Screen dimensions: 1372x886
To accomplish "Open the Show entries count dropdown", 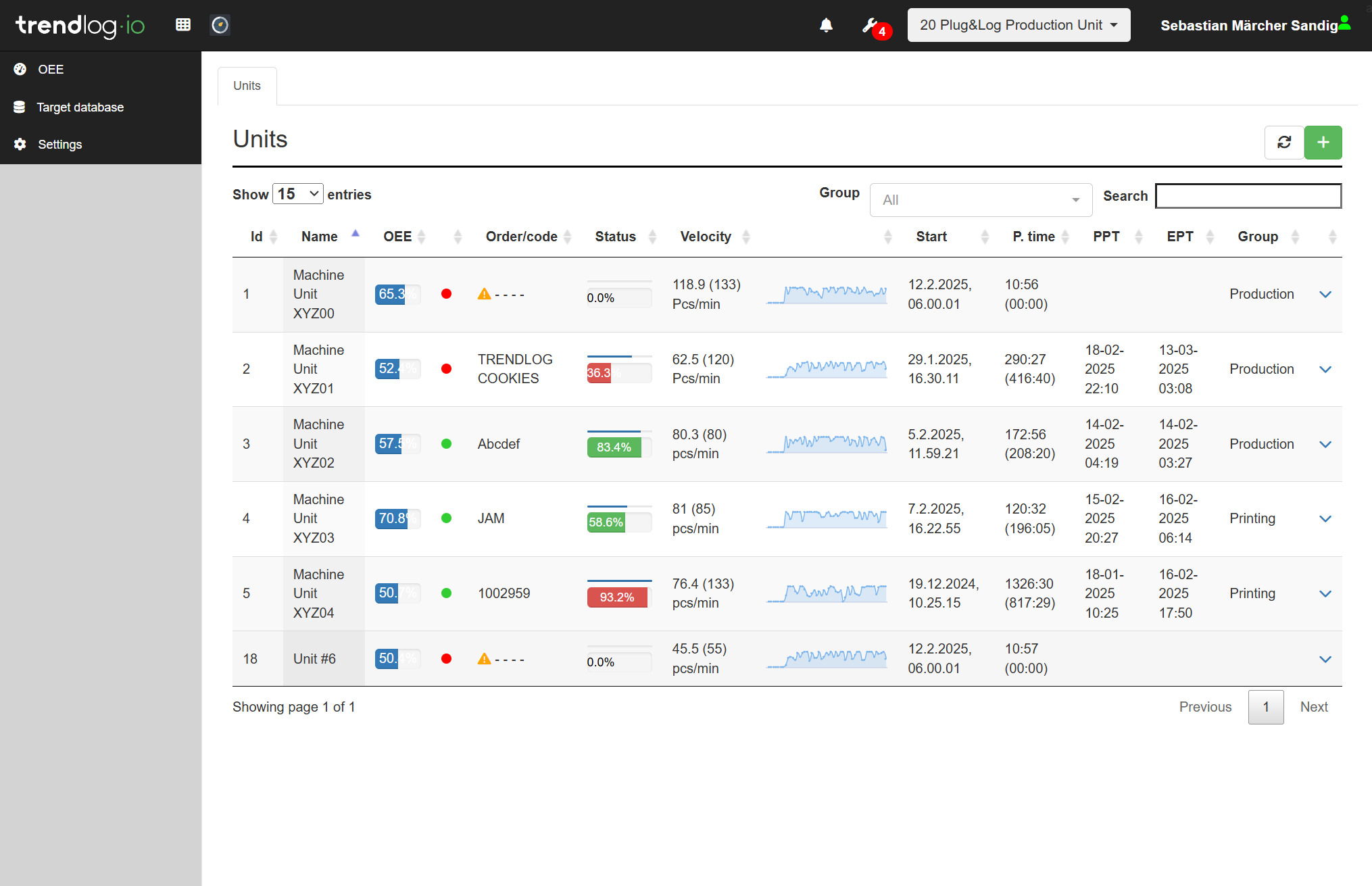I will (x=297, y=194).
